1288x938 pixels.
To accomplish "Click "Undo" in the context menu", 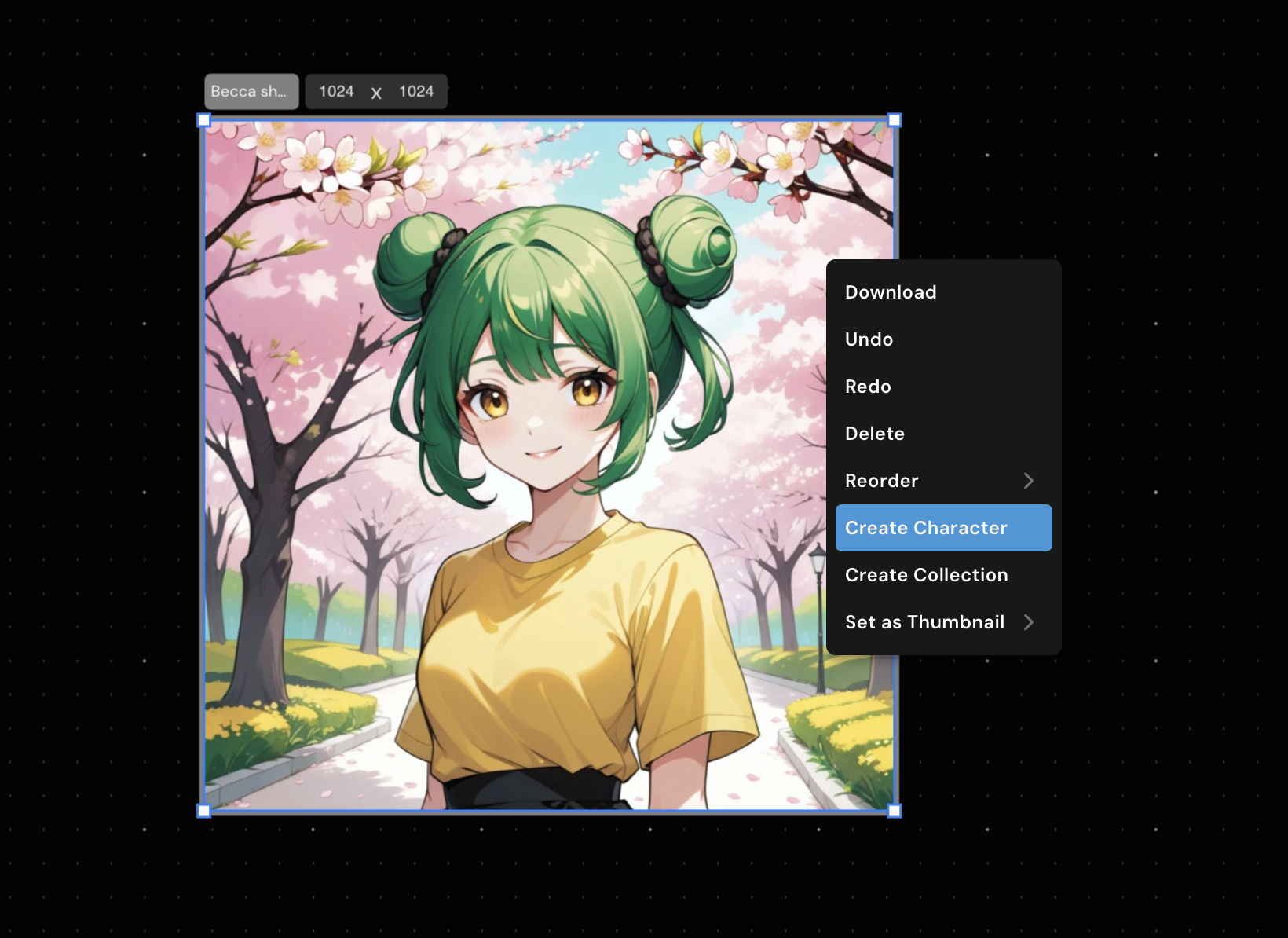I will 869,339.
